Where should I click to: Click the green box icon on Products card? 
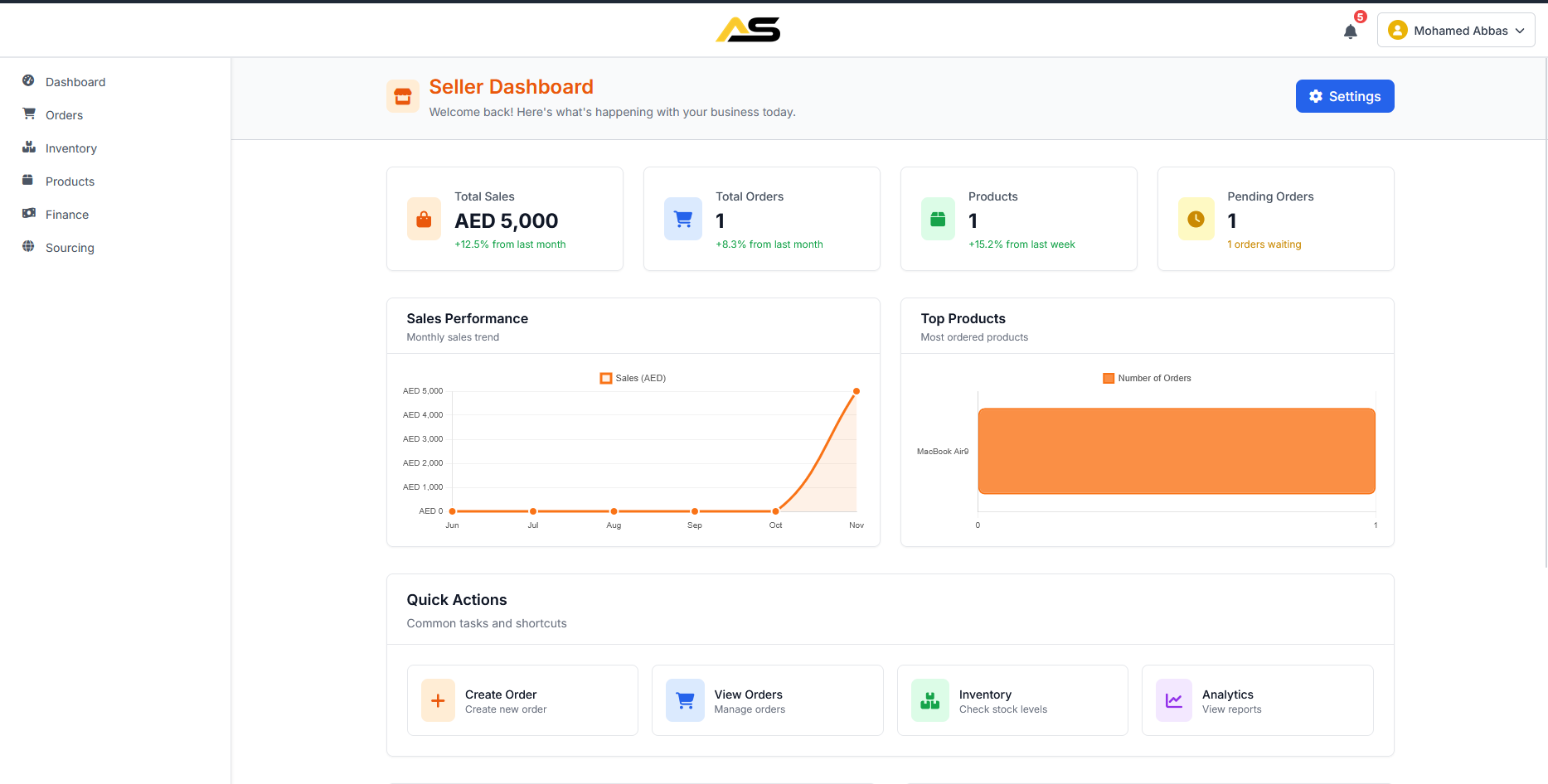pos(938,219)
